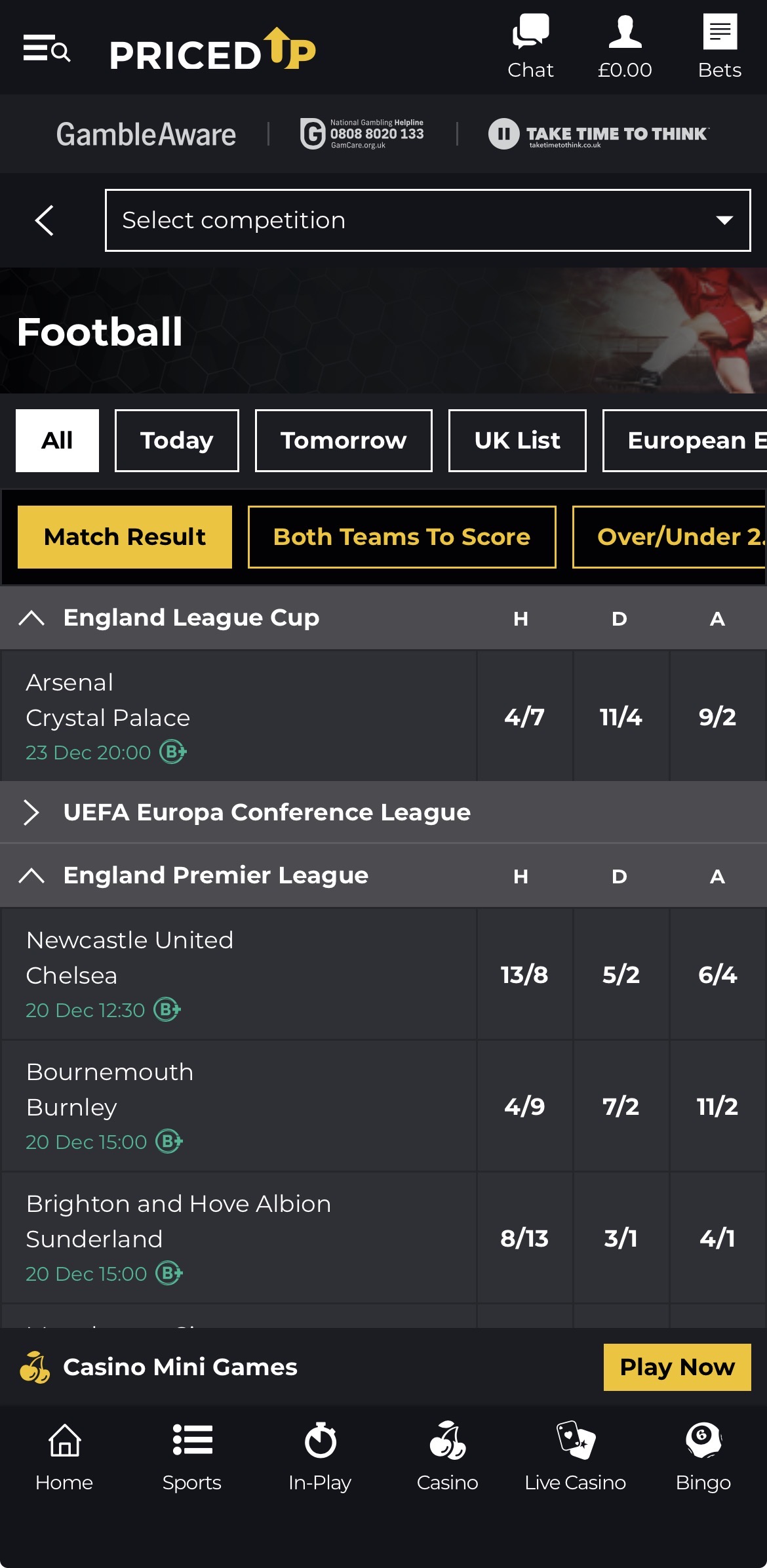Image resolution: width=767 pixels, height=1568 pixels.
Task: Click Play Now for Casino Mini Games
Action: [677, 1367]
